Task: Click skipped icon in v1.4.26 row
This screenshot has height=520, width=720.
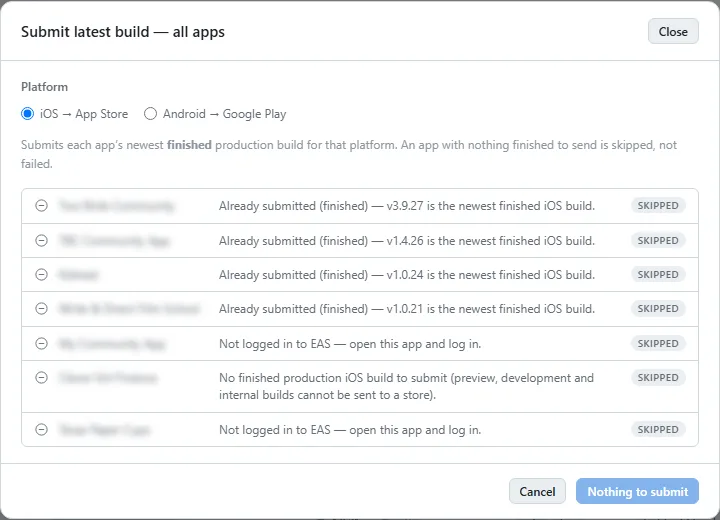Action: click(x=41, y=240)
